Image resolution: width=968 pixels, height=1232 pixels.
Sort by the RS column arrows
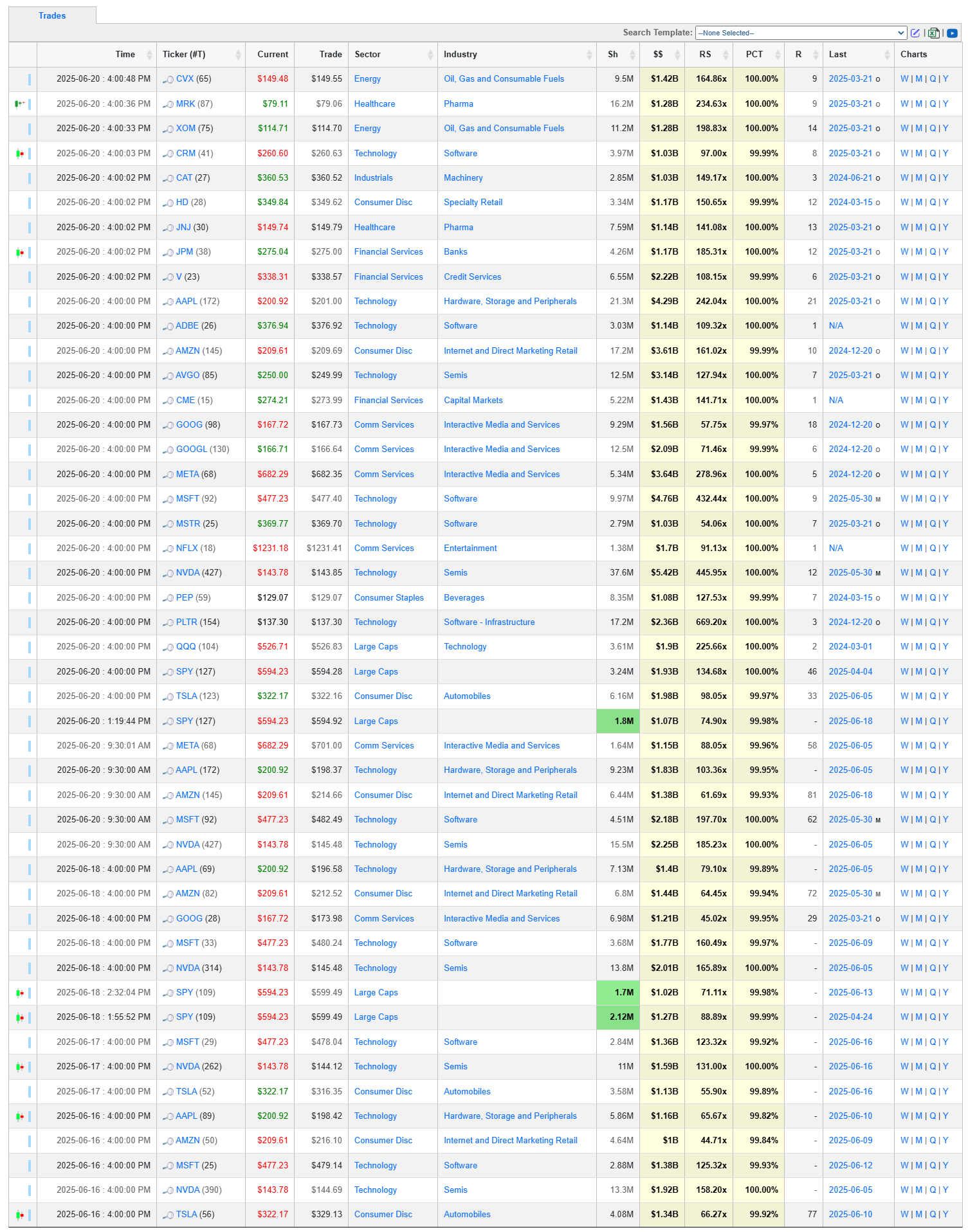(726, 55)
